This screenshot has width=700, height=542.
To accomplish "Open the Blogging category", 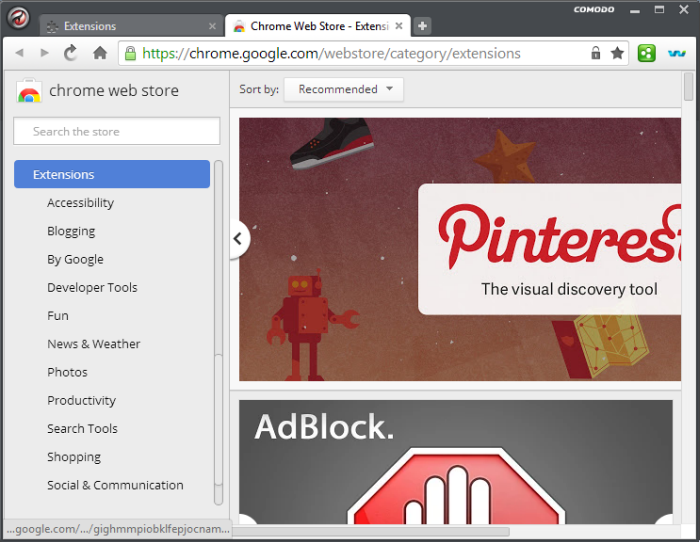I will click(x=71, y=231).
